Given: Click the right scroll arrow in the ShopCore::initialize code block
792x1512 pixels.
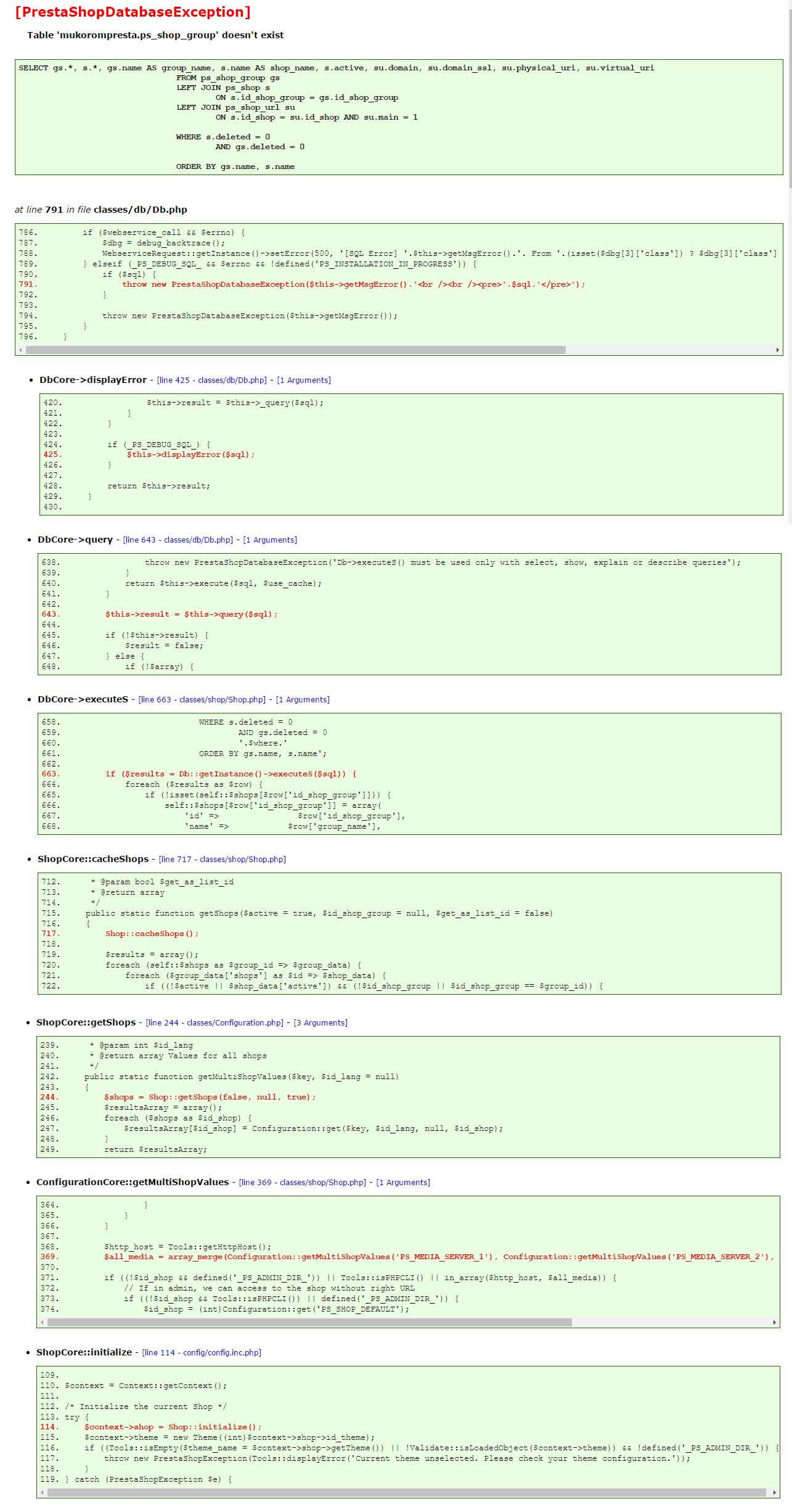Looking at the screenshot, I should 775,1492.
